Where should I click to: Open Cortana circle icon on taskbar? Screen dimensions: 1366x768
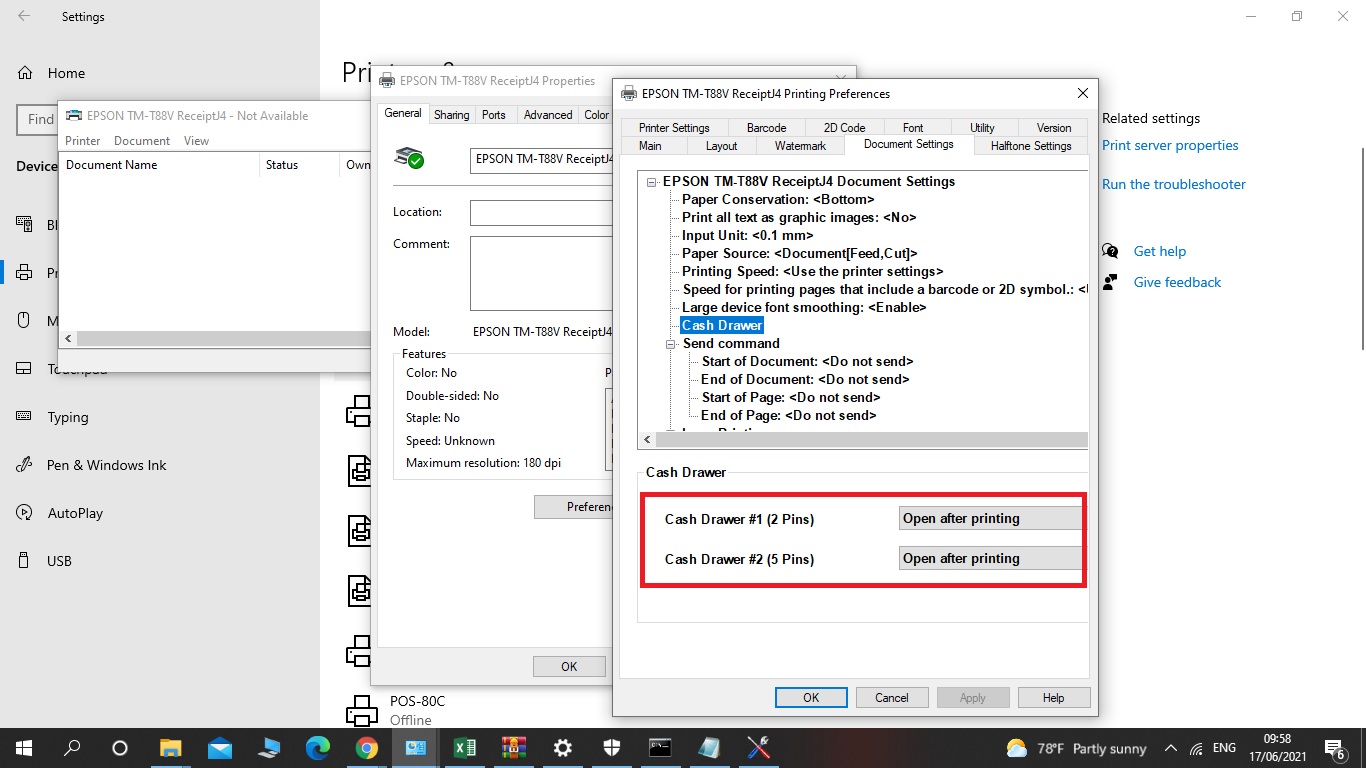point(120,748)
